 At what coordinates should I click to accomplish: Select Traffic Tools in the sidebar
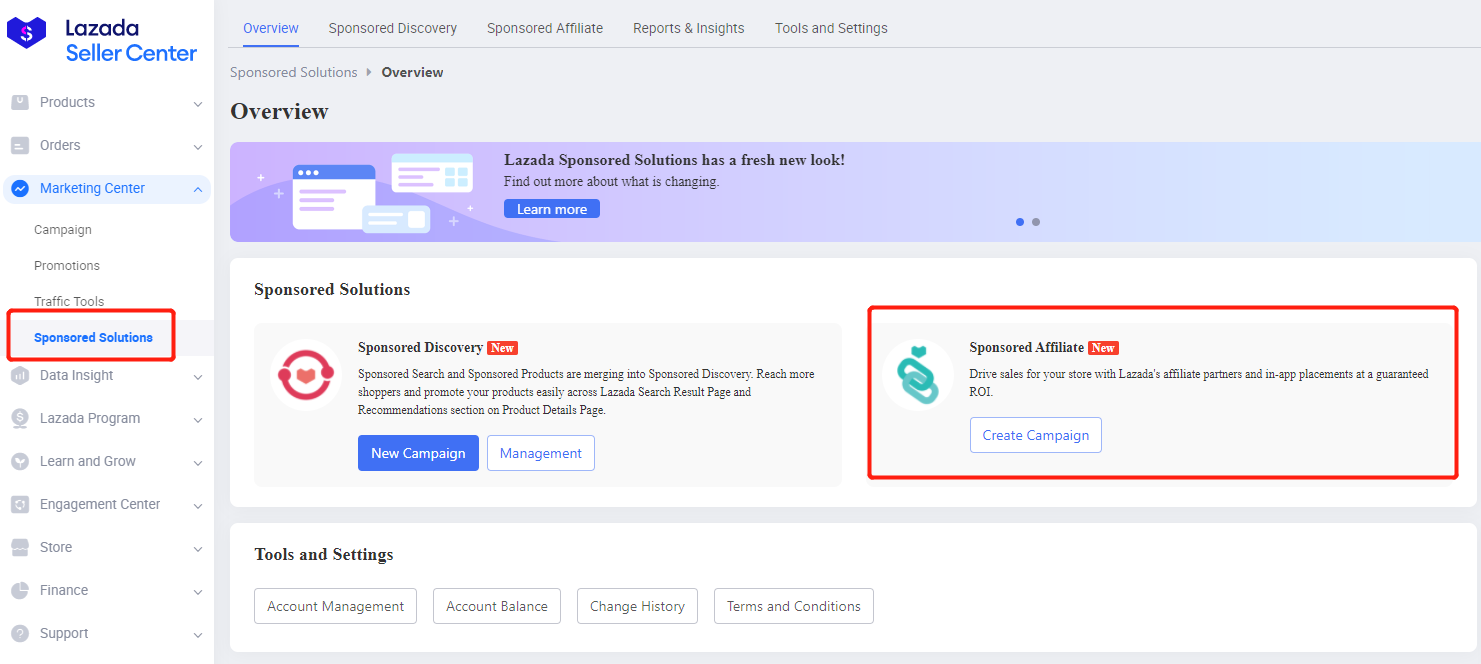69,302
